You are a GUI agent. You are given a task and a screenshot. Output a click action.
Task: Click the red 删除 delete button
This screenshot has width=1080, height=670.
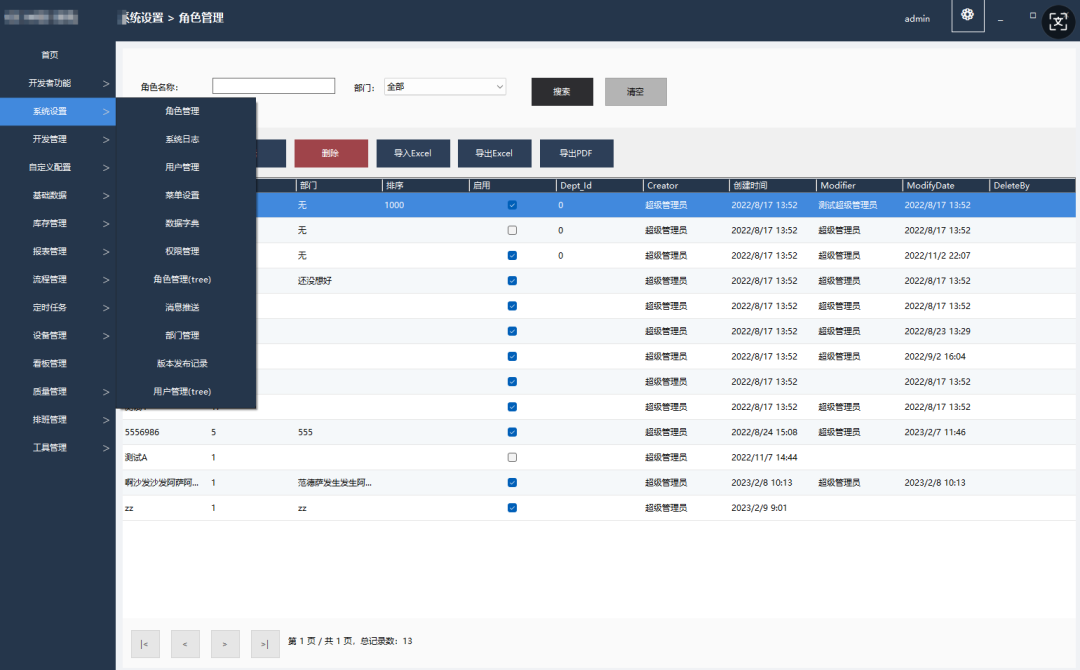coord(331,153)
